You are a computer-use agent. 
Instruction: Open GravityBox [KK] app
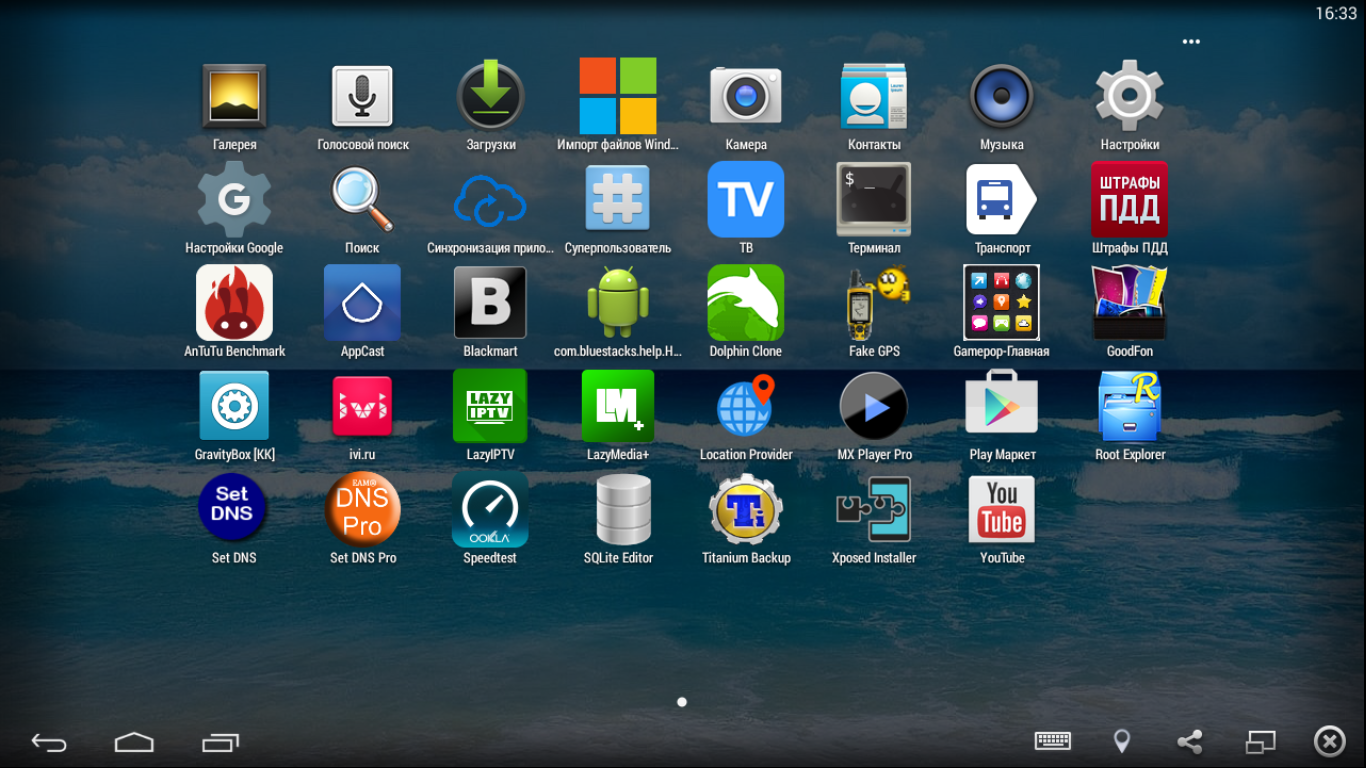click(x=234, y=405)
